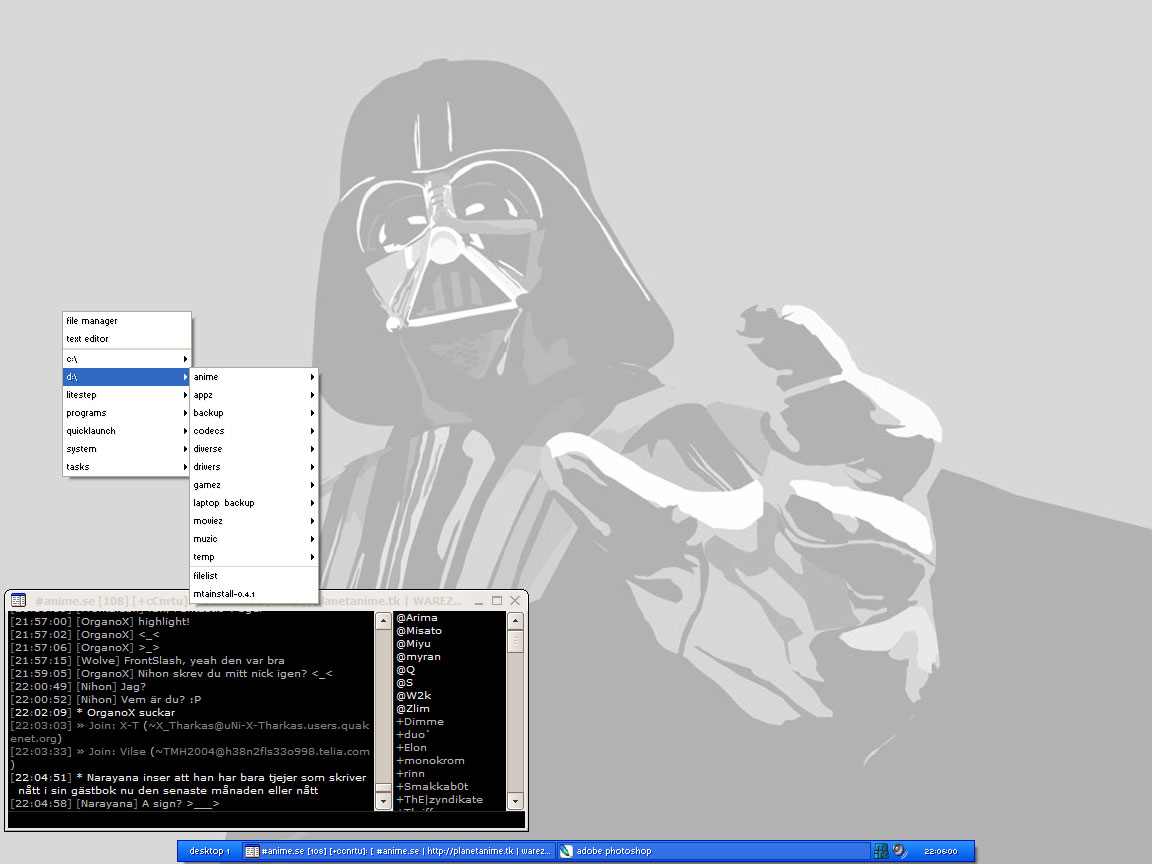The width and height of the screenshot is (1152, 864).
Task: Click the mIRC window title bar icon
Action: click(18, 600)
